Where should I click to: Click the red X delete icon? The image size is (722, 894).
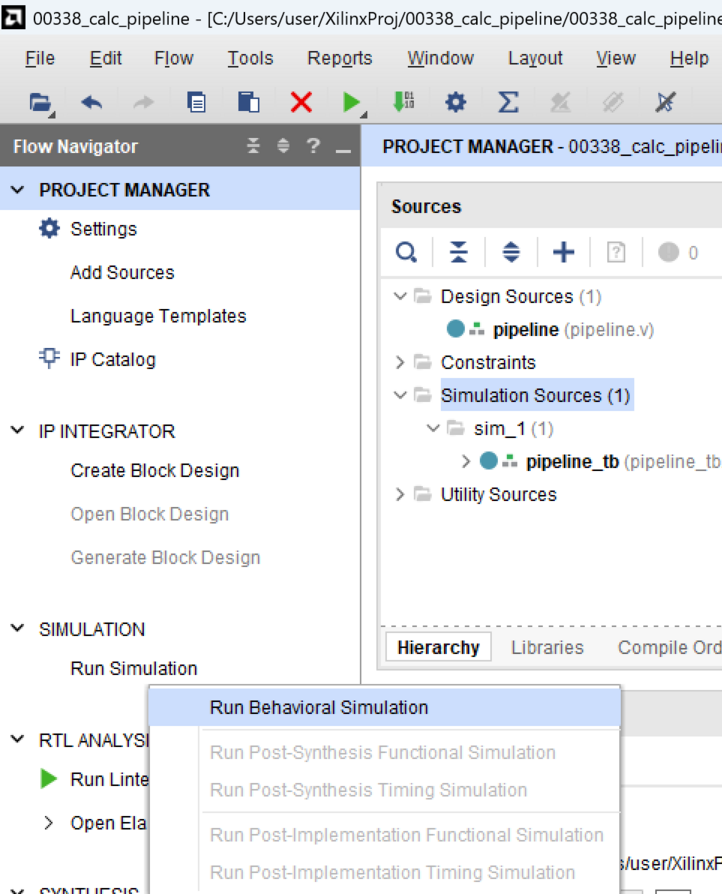(301, 103)
